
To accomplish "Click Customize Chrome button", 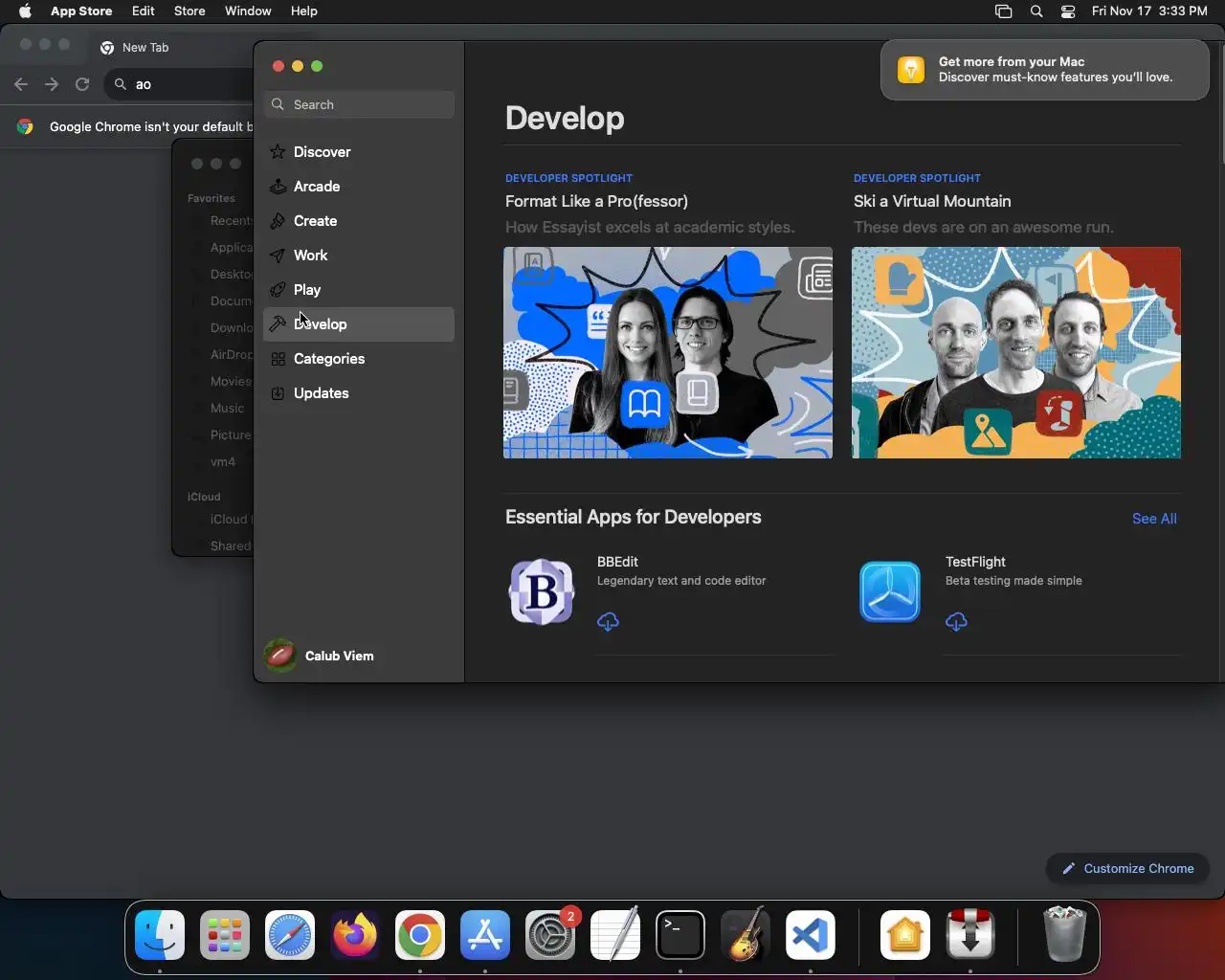I will [1127, 869].
